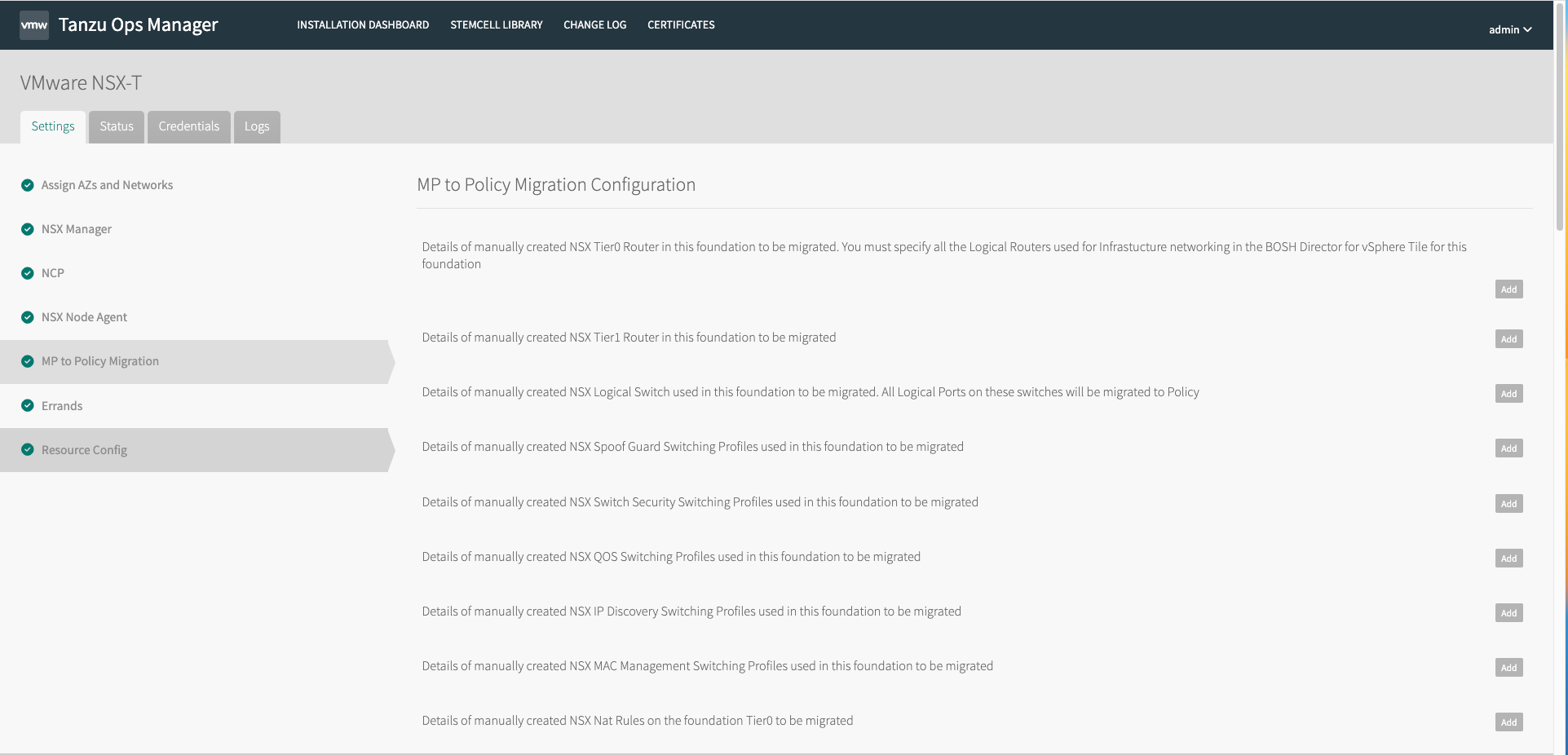Click the Assign AZs and Networks checkmark icon
This screenshot has width=1568, height=755.
tap(28, 185)
